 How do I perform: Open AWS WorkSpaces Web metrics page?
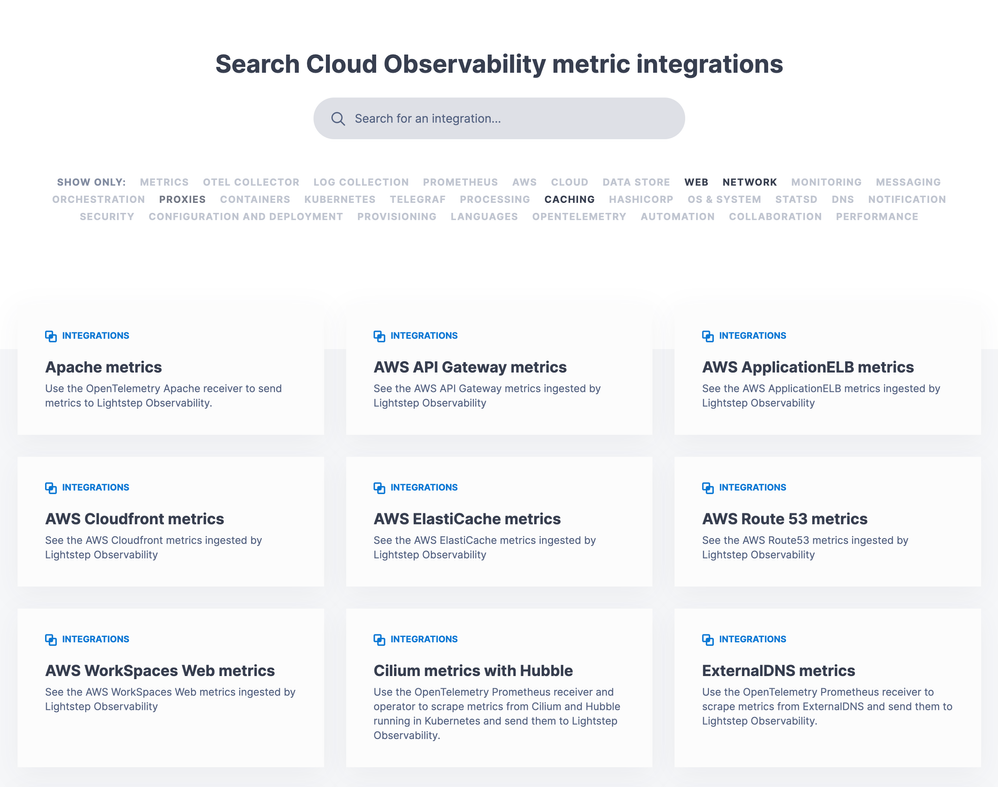(160, 671)
